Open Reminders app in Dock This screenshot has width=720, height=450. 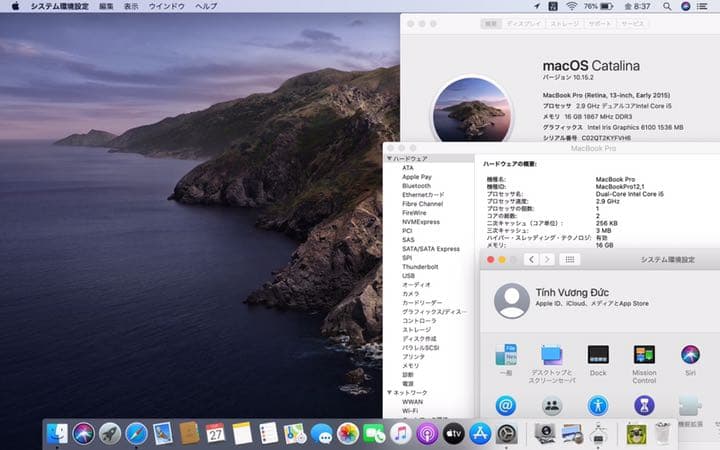point(268,433)
